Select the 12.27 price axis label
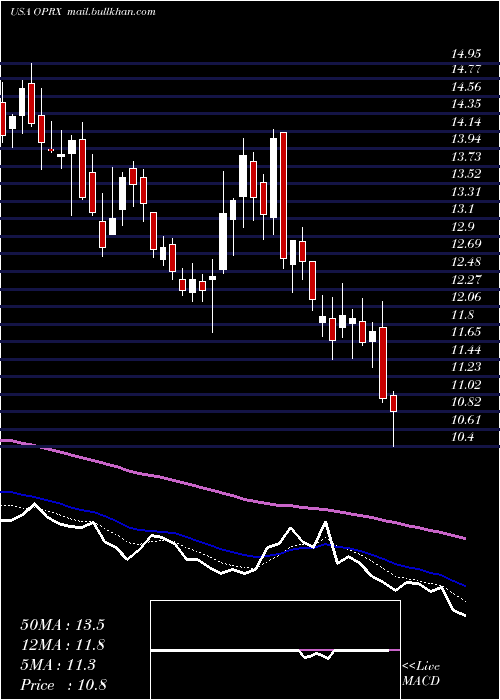This screenshot has height=700, width=500. [466, 279]
